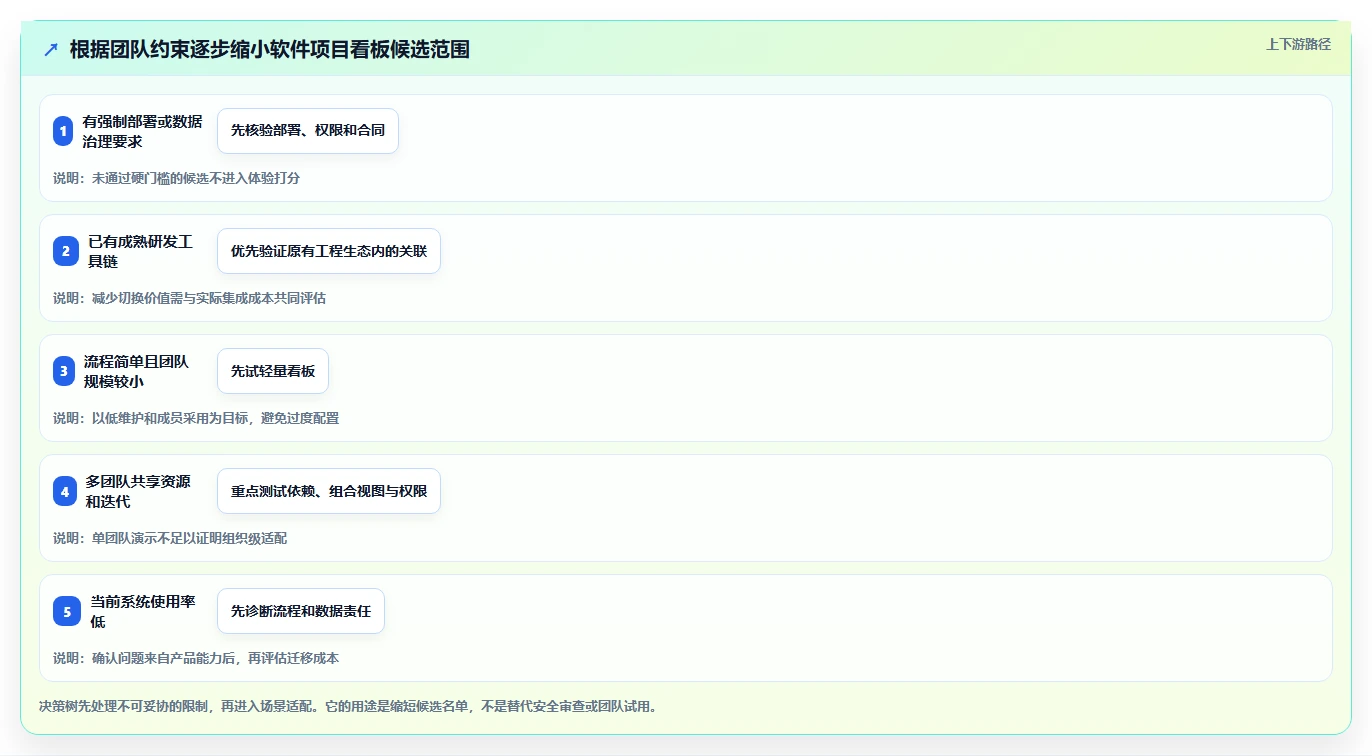Click the arrow icon beside the title
Screen dimensions: 1372x756
pyautogui.click(x=51, y=50)
